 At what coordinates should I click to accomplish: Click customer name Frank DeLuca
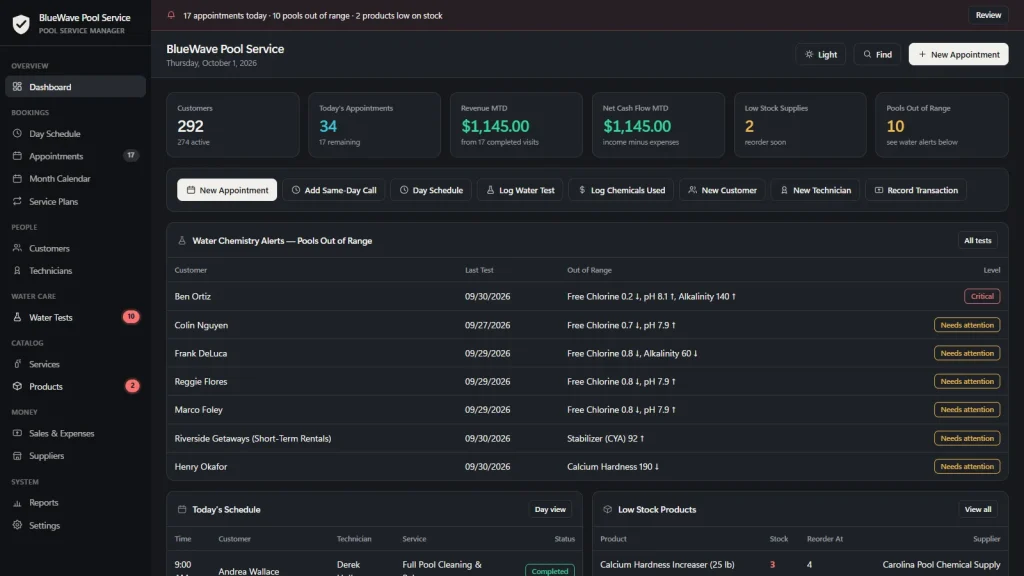200,353
